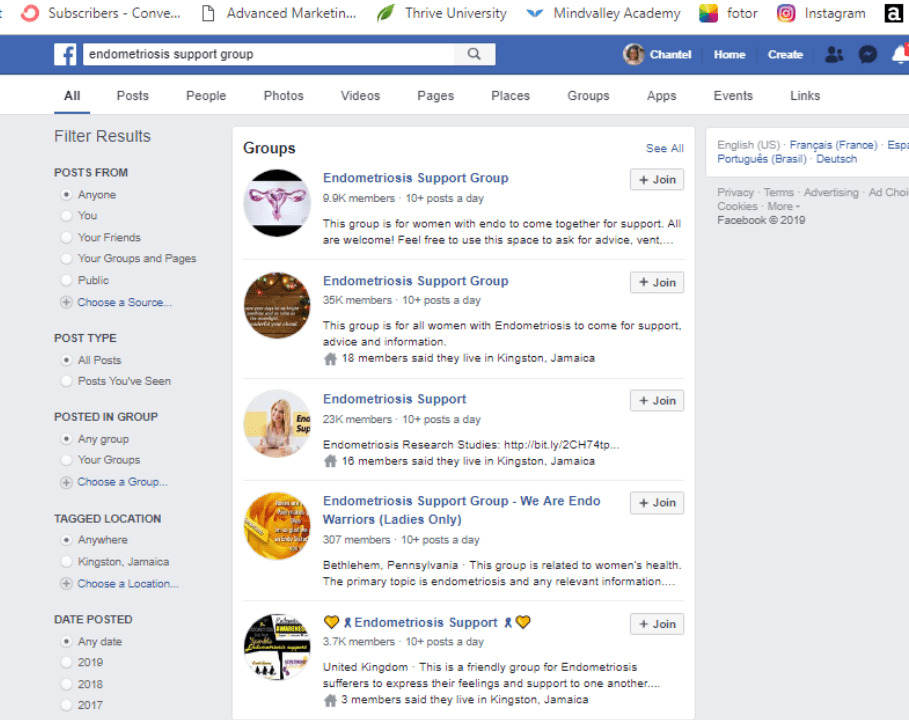This screenshot has height=720, width=909.
Task: Click the Home link in top bar
Action: [x=729, y=54]
